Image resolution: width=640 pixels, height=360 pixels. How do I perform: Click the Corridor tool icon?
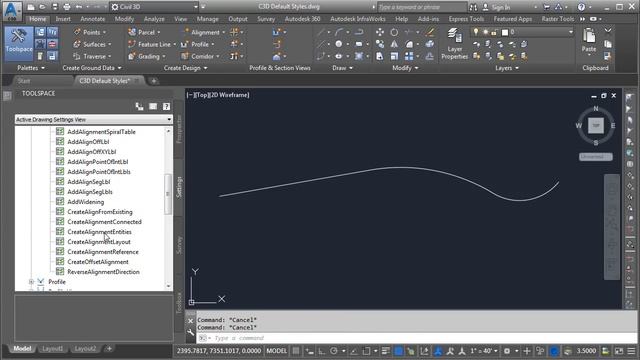coord(185,56)
